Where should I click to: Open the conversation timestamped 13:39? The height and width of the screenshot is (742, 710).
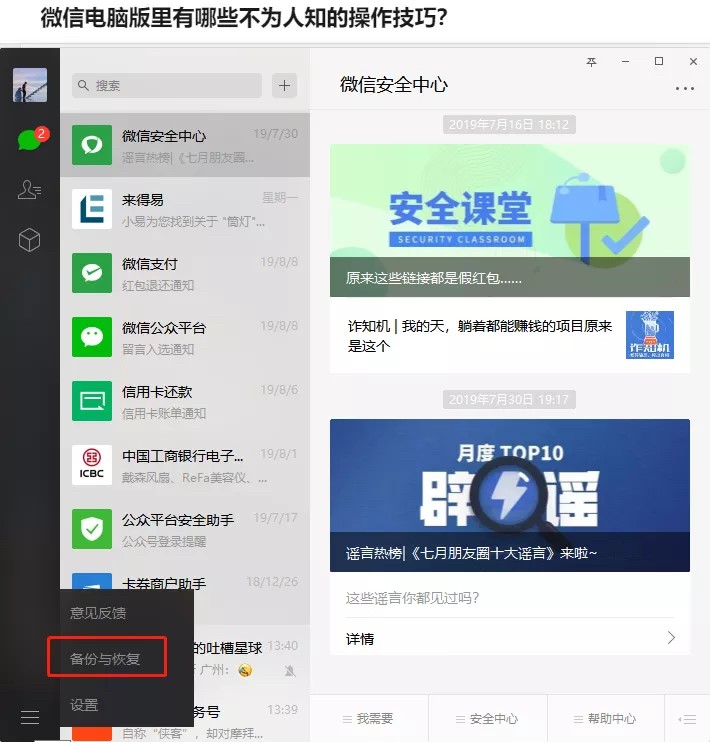point(251,717)
